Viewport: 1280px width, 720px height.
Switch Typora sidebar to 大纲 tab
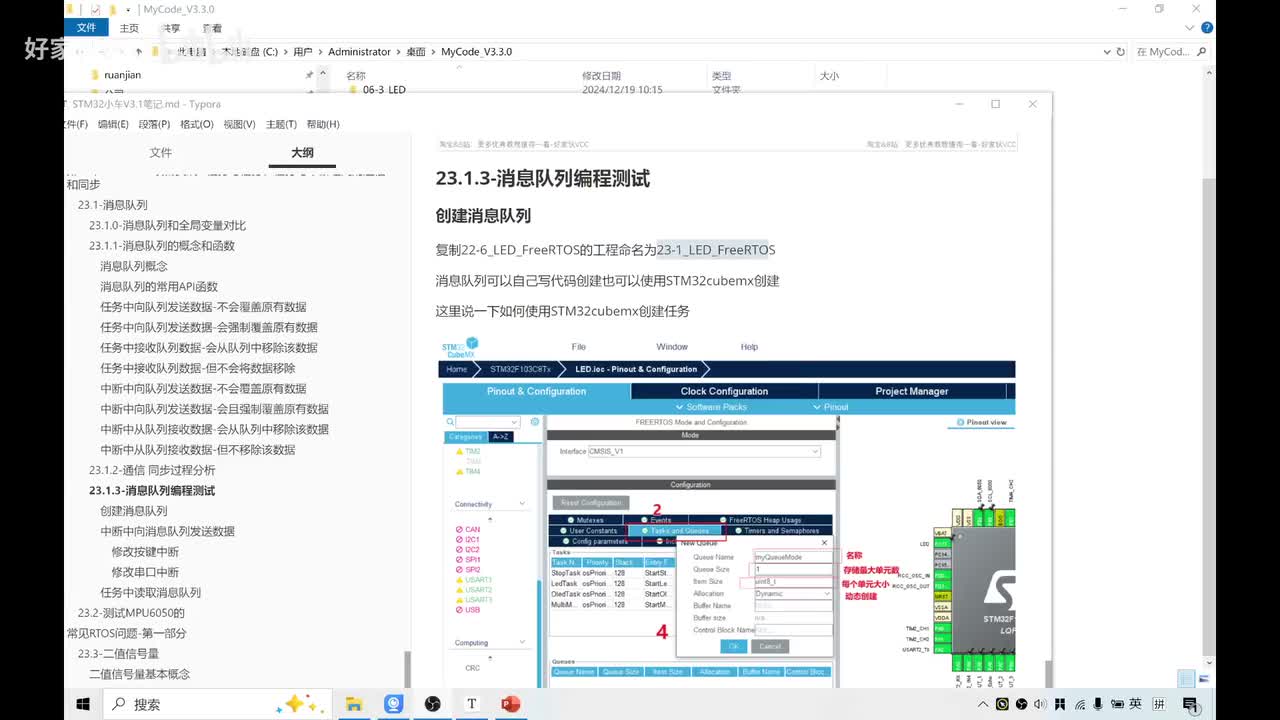point(302,153)
